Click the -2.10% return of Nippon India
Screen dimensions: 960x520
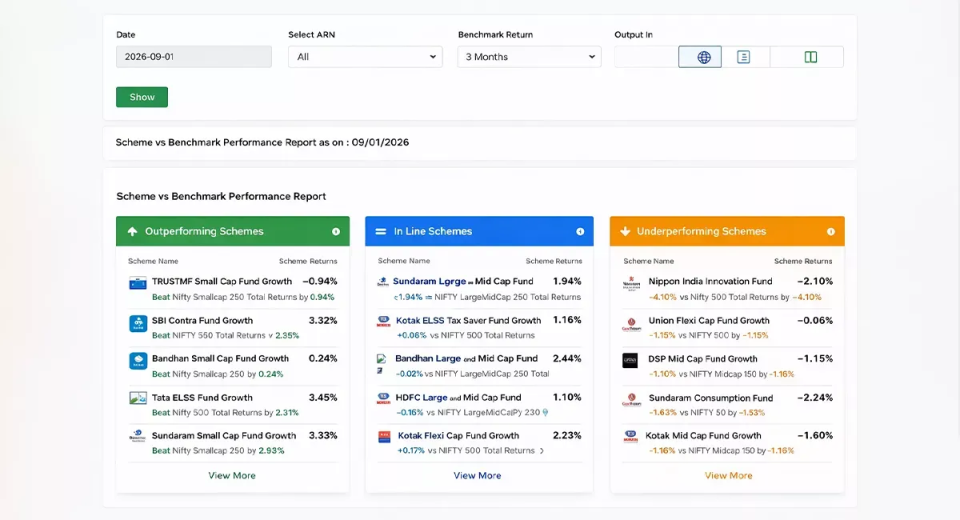[815, 281]
